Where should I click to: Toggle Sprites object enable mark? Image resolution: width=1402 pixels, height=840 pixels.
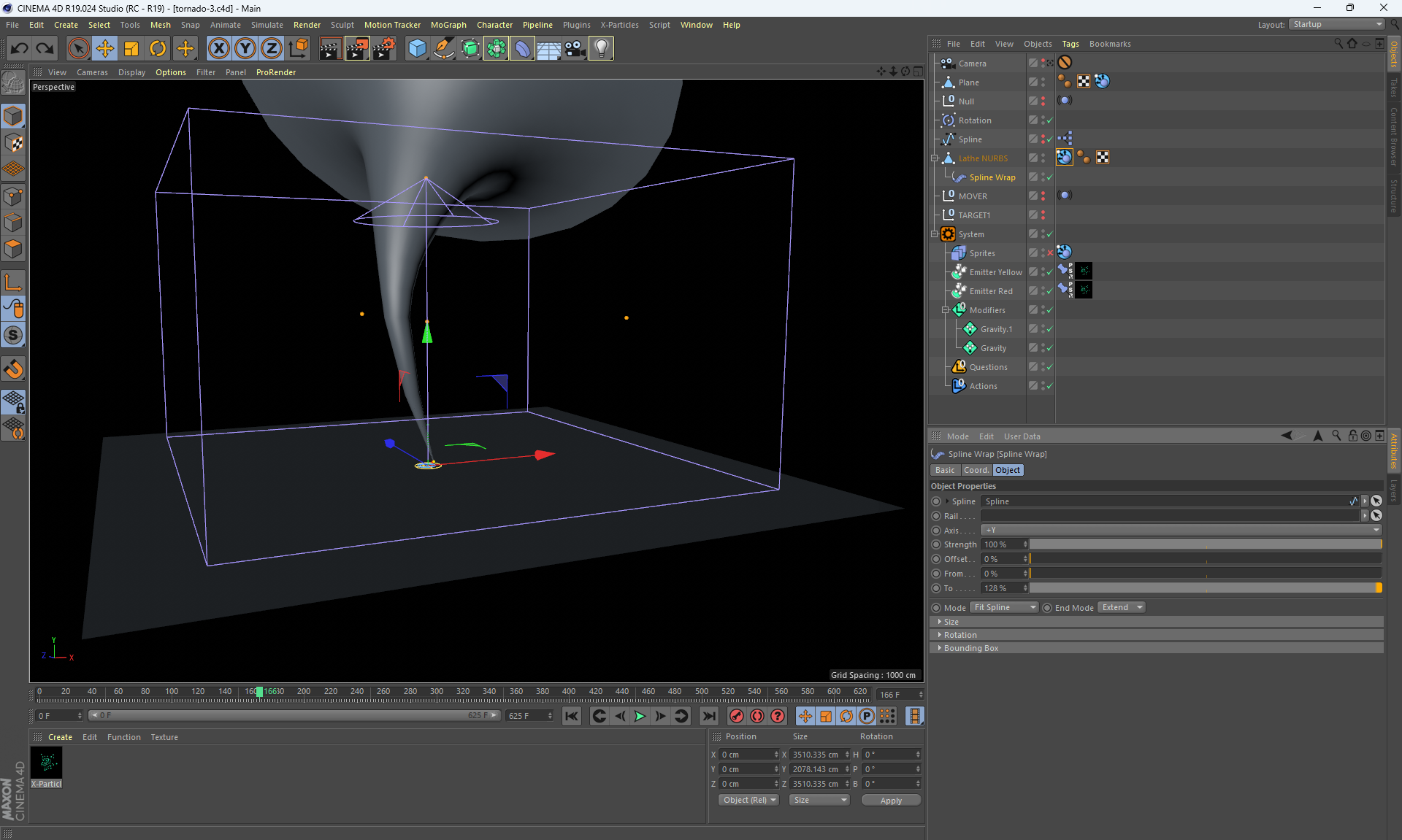coord(1050,253)
